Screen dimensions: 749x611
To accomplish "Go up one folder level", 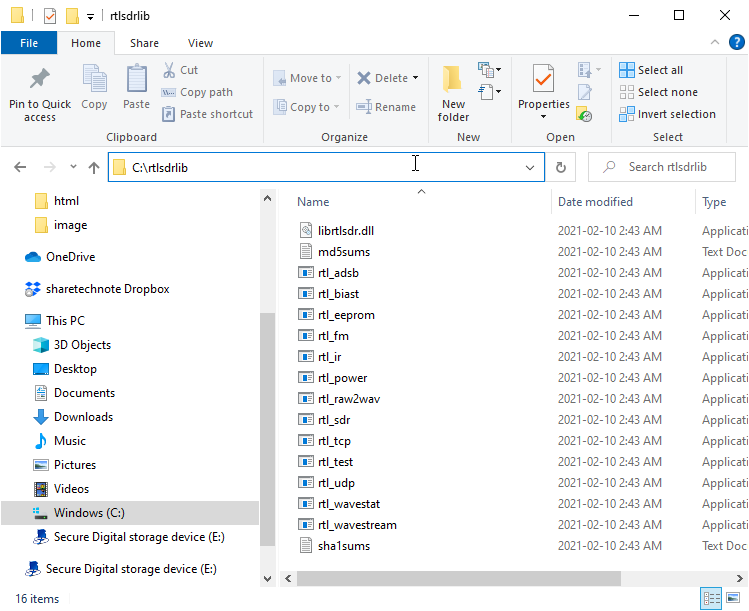I will click(94, 167).
